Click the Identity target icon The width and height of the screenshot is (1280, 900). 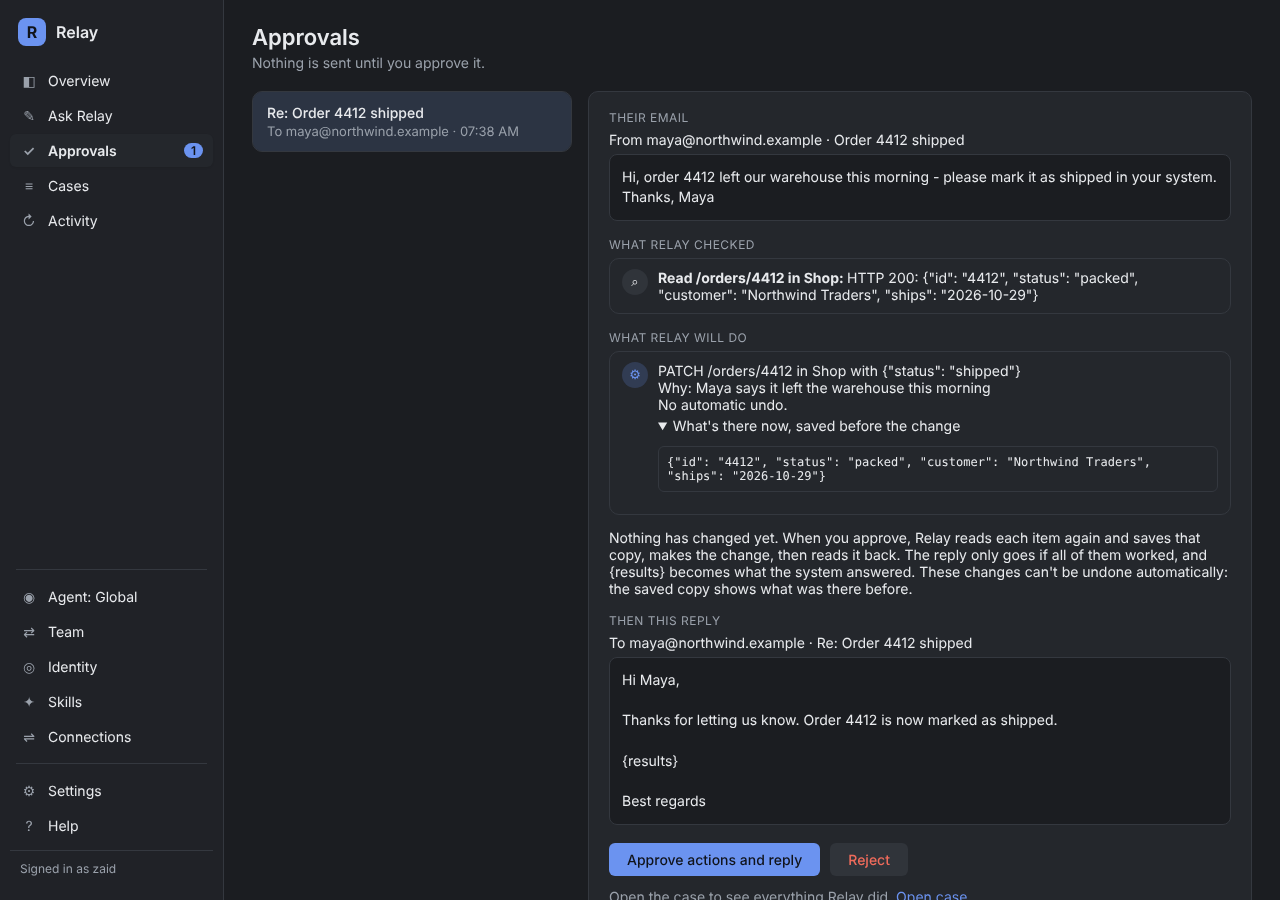[x=29, y=667]
